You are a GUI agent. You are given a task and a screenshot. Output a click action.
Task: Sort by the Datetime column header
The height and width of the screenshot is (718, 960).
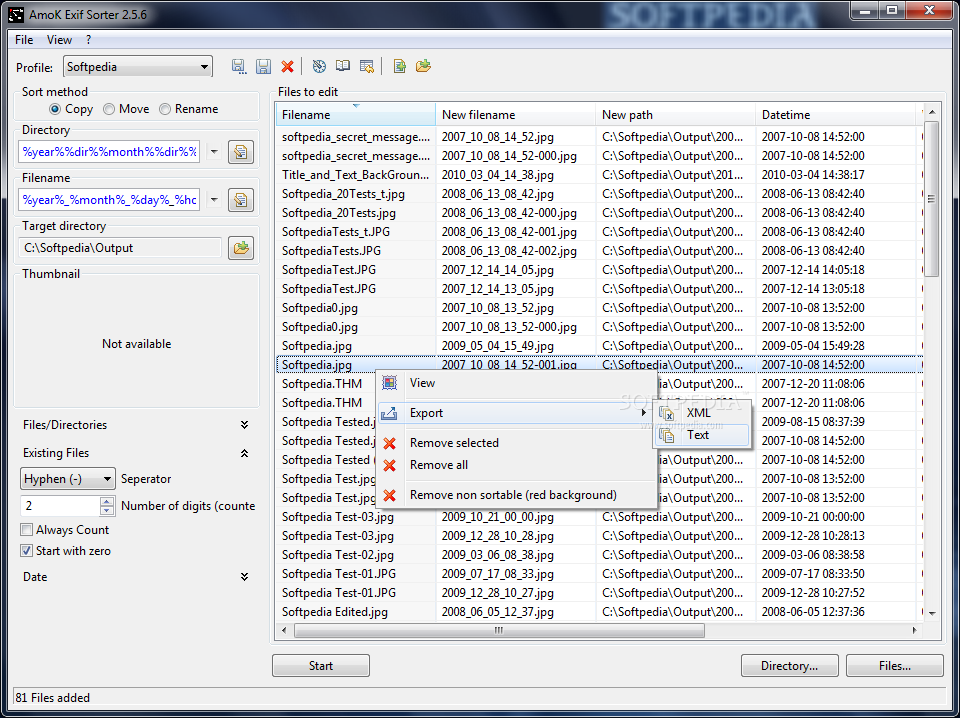pyautogui.click(x=836, y=115)
